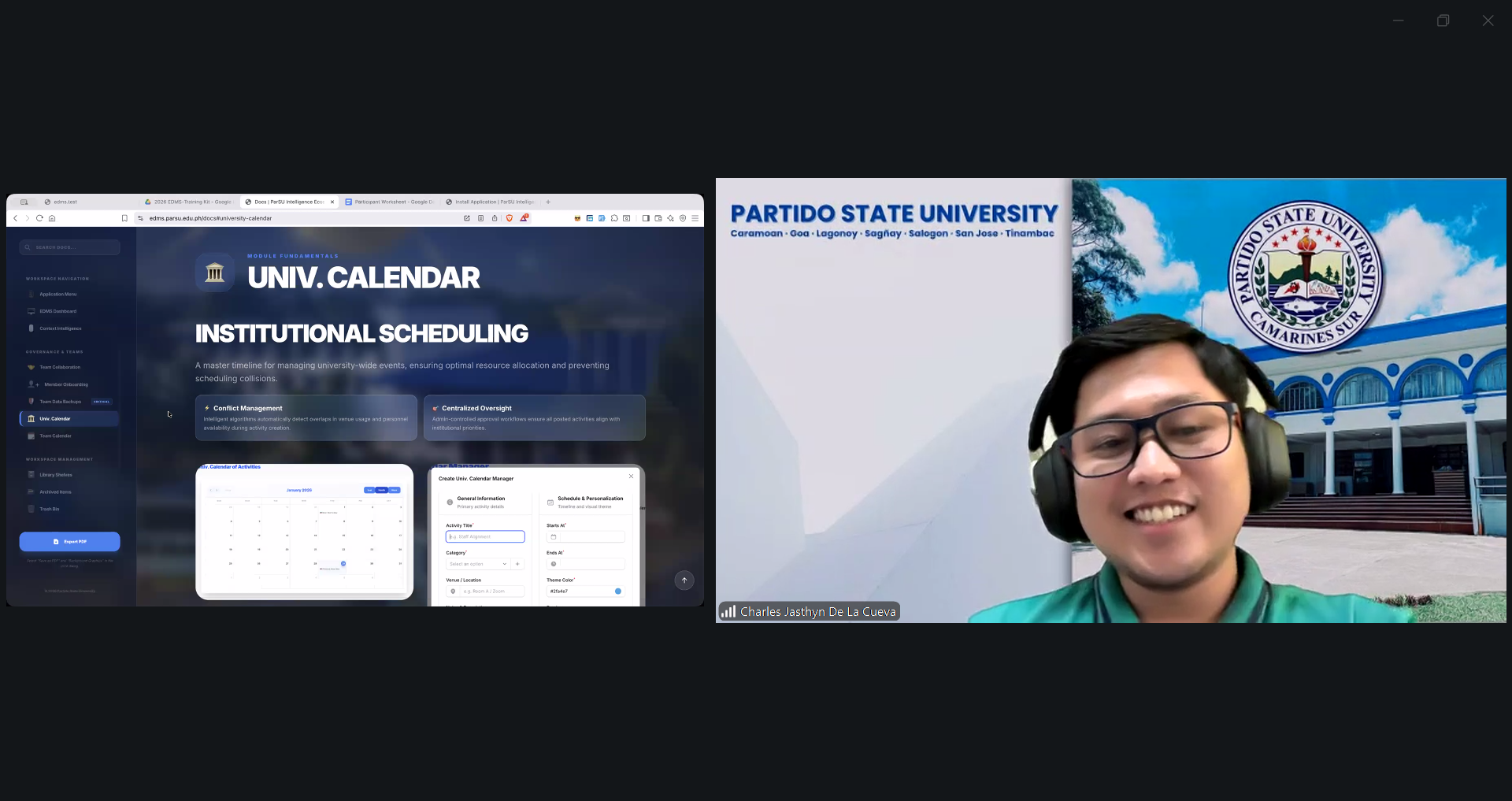Screen dimensions: 1512x801
Task: Click the Univ. Calendar header building icon
Action: 214,273
